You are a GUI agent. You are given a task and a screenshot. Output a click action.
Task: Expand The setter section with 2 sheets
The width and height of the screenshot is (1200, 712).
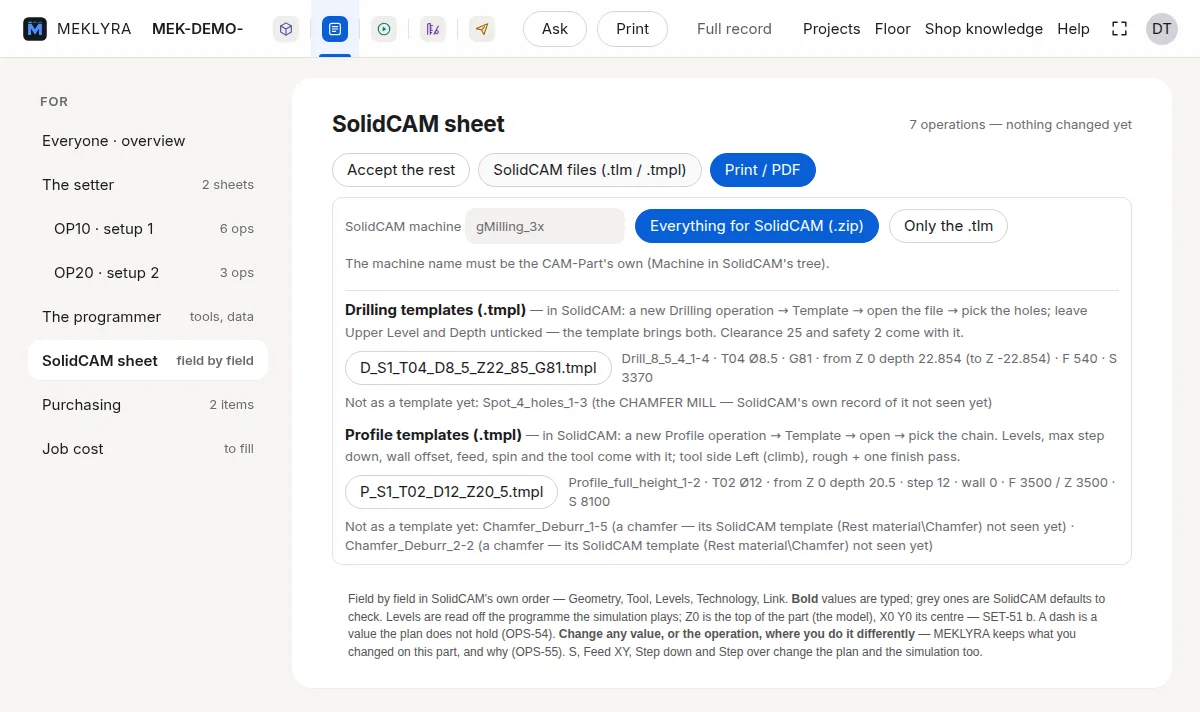point(148,185)
